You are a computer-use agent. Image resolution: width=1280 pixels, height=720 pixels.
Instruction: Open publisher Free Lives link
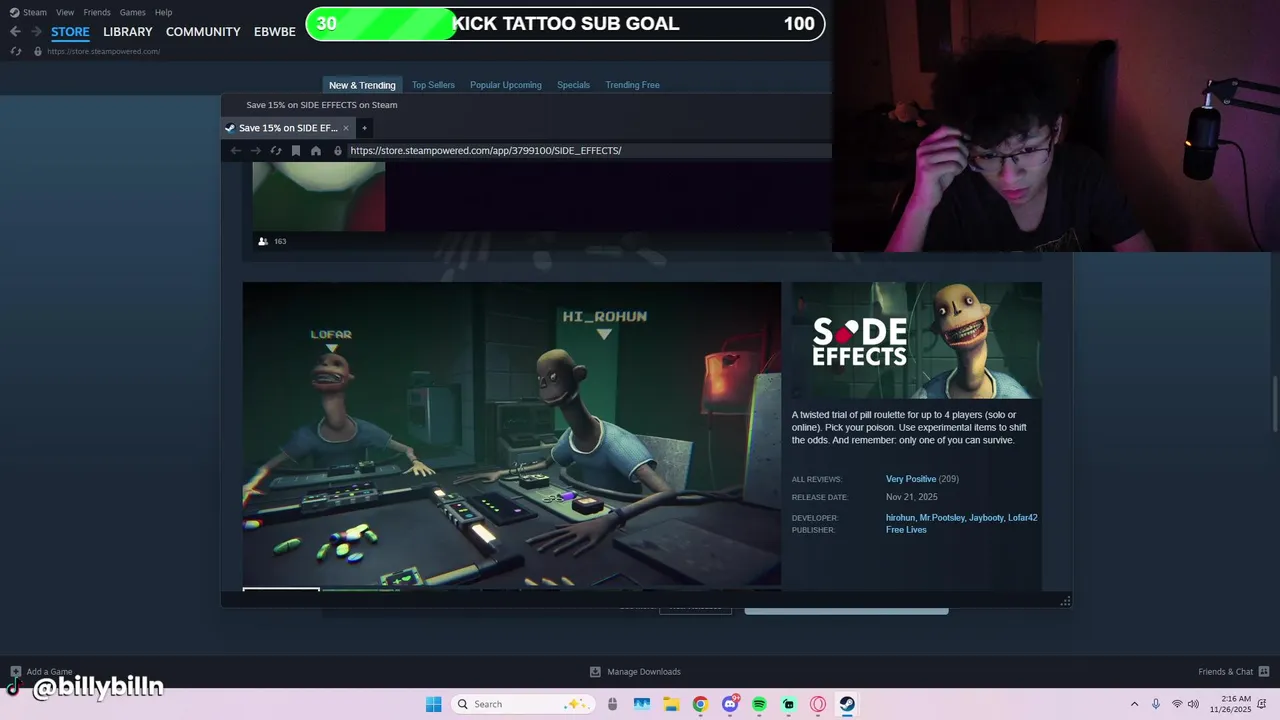coord(906,530)
